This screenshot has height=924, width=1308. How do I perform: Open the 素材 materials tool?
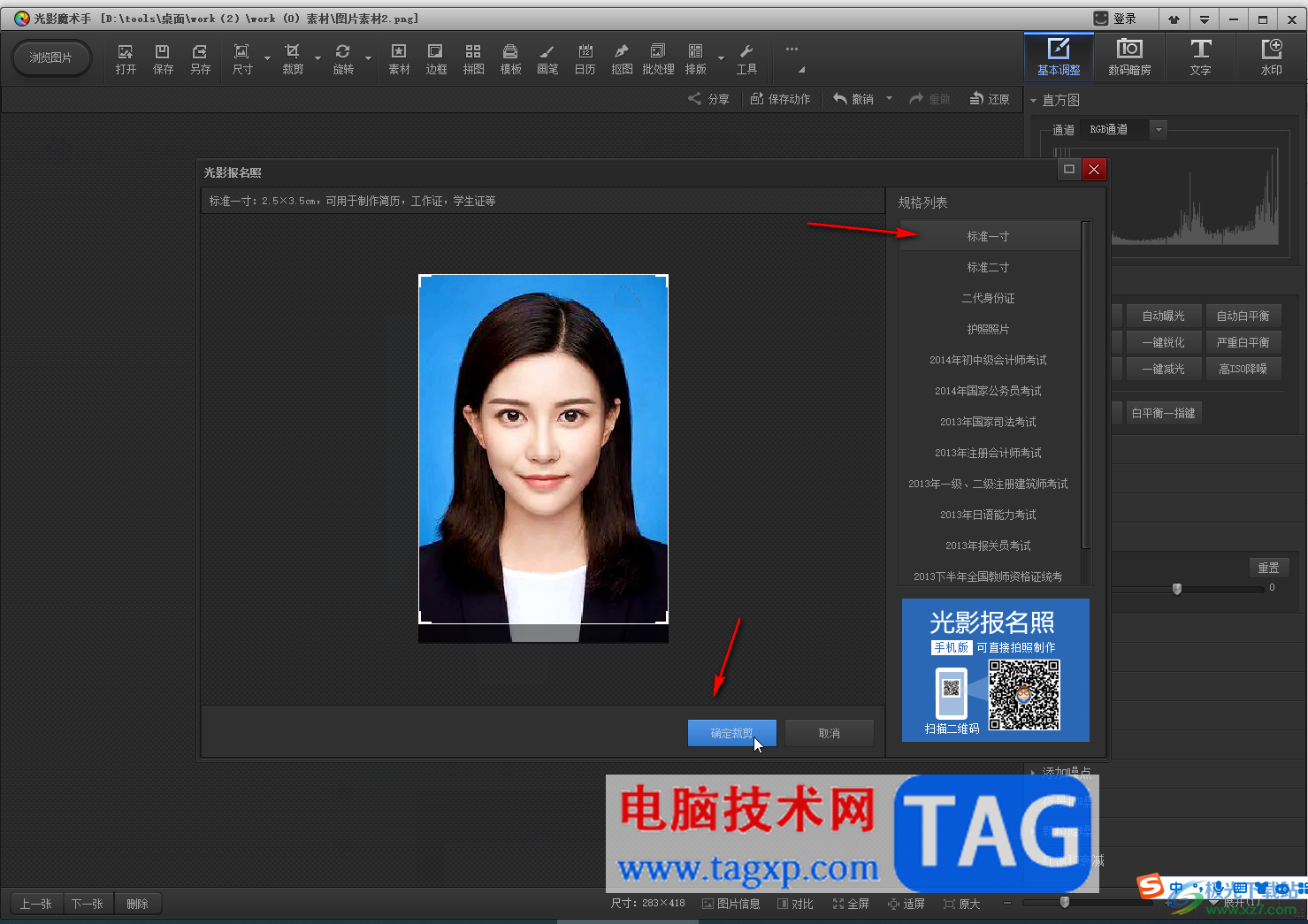399,59
